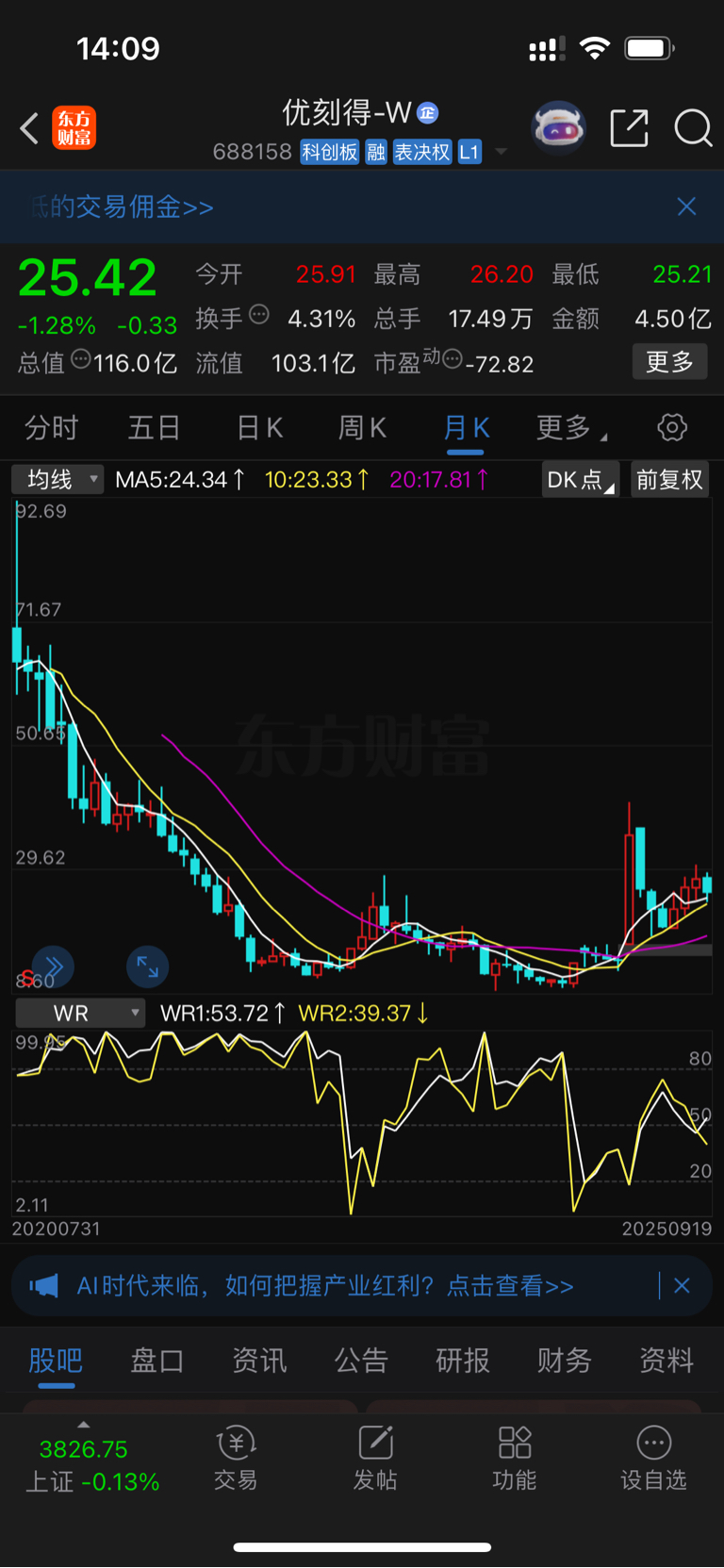Select the 盘口 tab
This screenshot has width=724, height=1568.
pos(157,1361)
